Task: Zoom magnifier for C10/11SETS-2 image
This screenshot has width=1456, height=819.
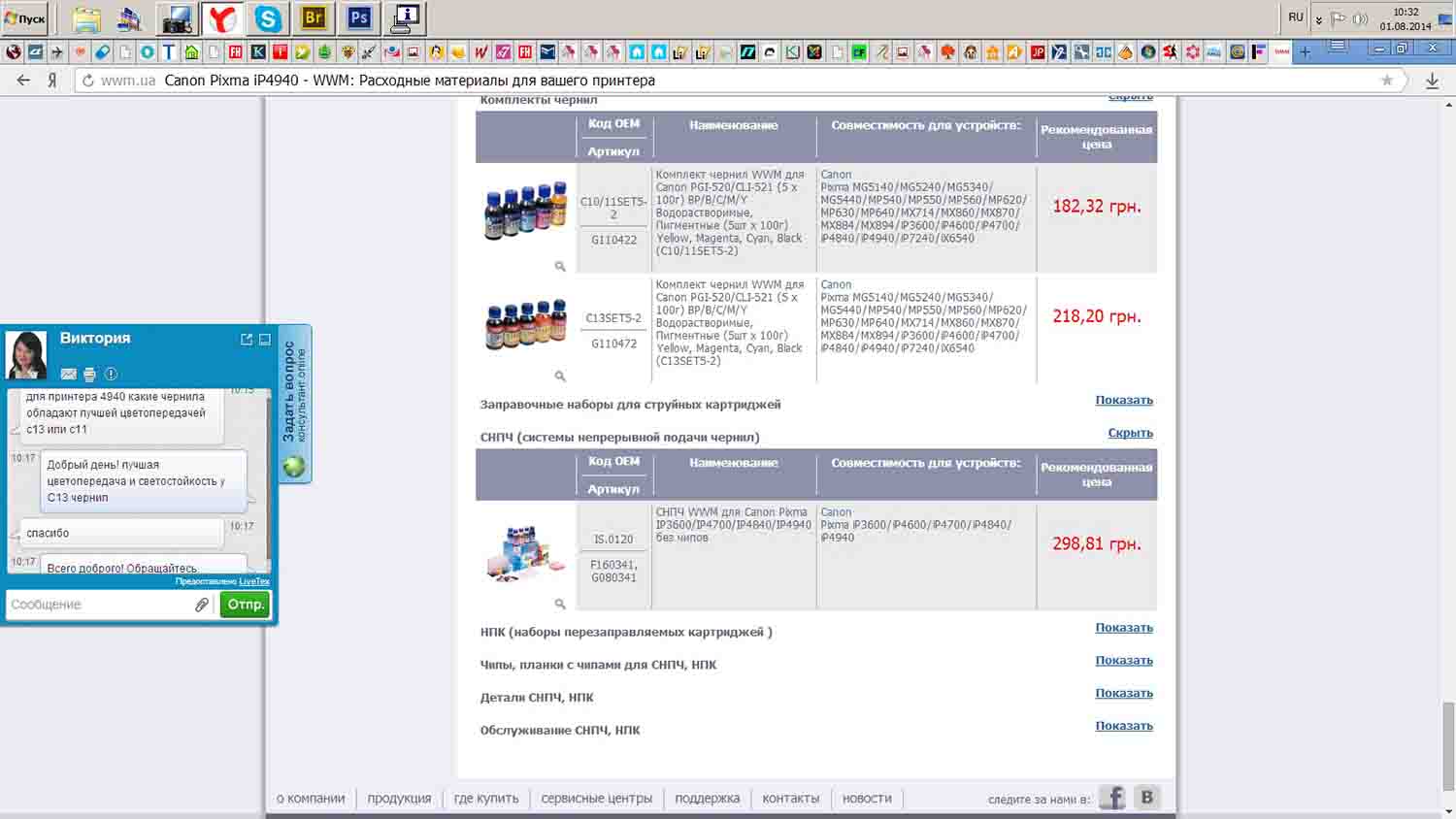Action: point(560,266)
